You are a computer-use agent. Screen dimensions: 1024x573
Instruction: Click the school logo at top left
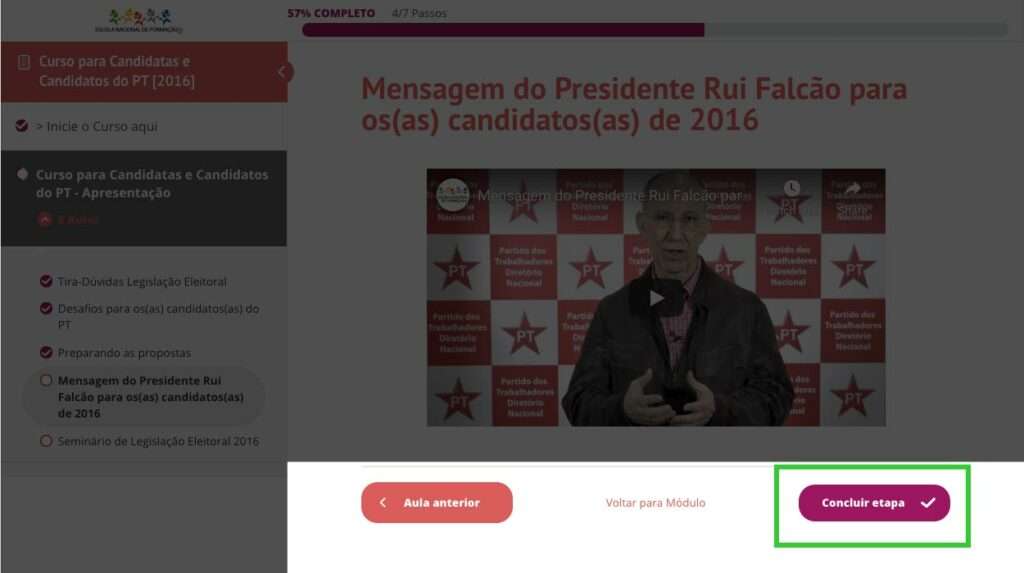pos(138,20)
